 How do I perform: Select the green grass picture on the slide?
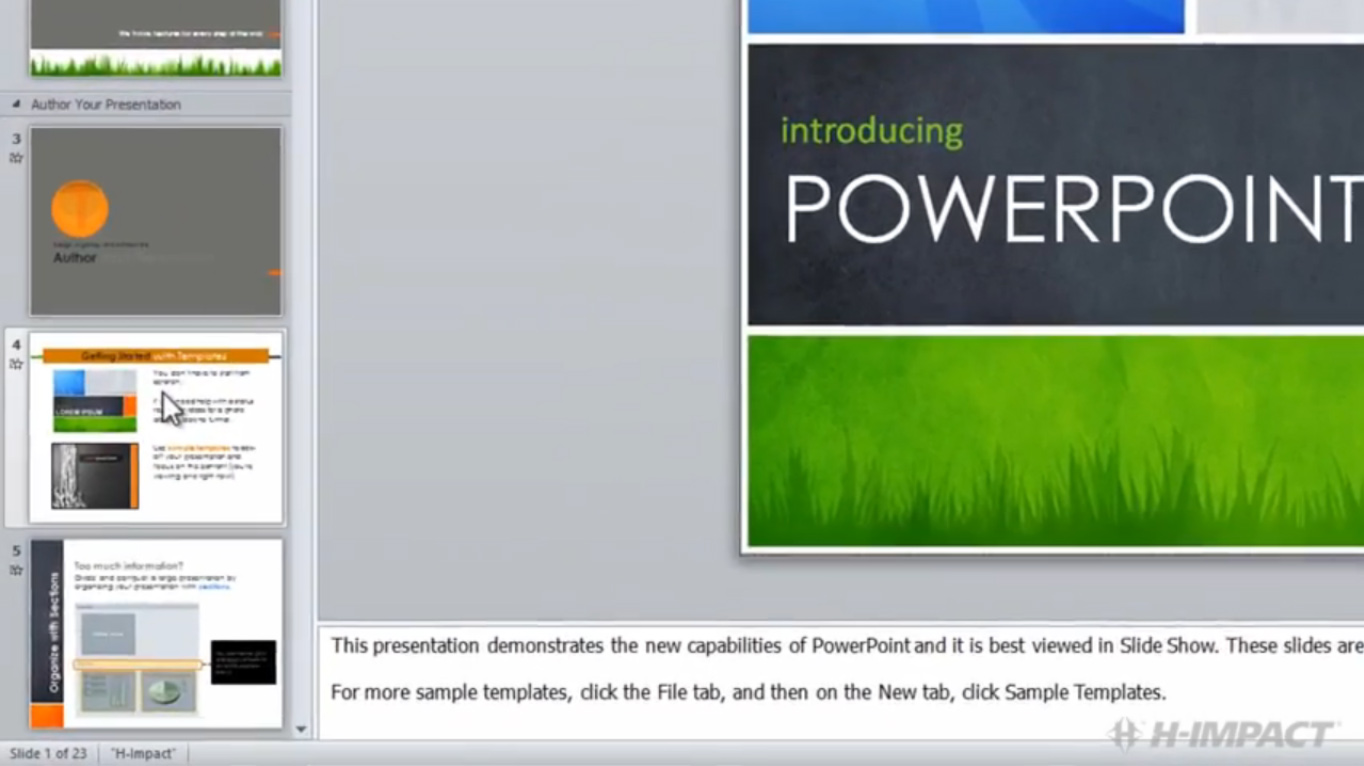pos(1056,441)
